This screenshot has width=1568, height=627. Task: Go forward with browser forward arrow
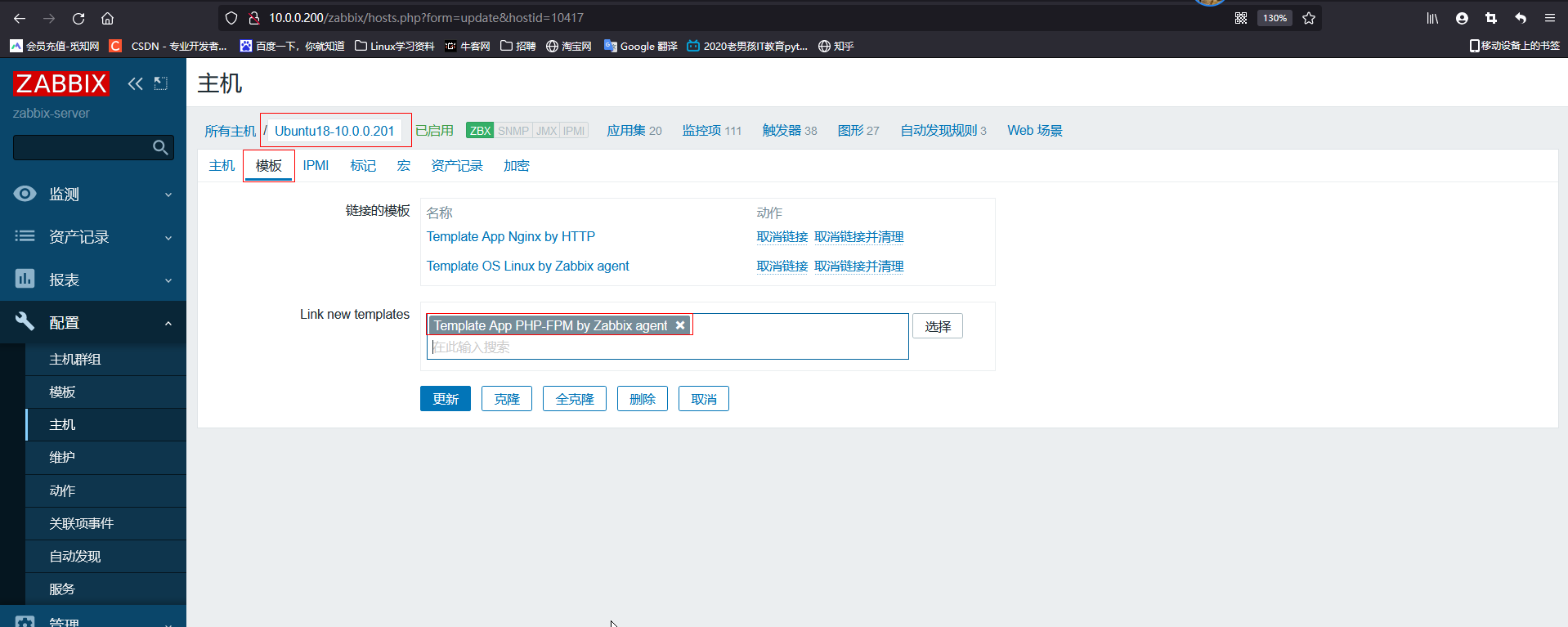click(49, 18)
